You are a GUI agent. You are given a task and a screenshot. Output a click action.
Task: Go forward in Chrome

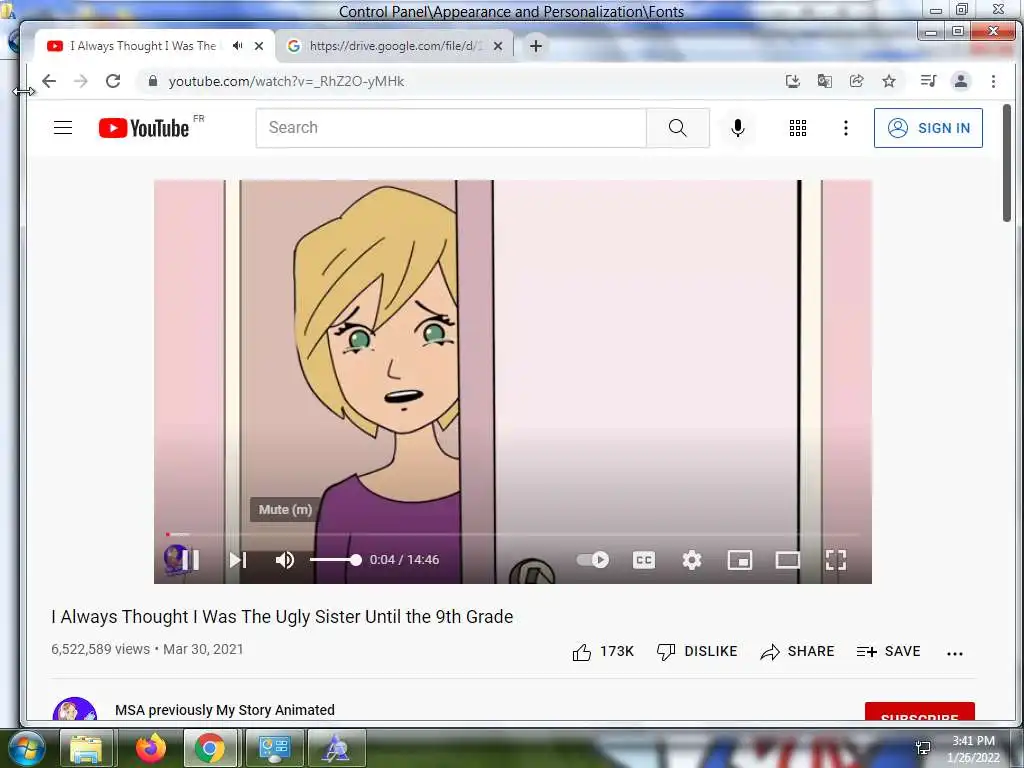click(x=81, y=81)
